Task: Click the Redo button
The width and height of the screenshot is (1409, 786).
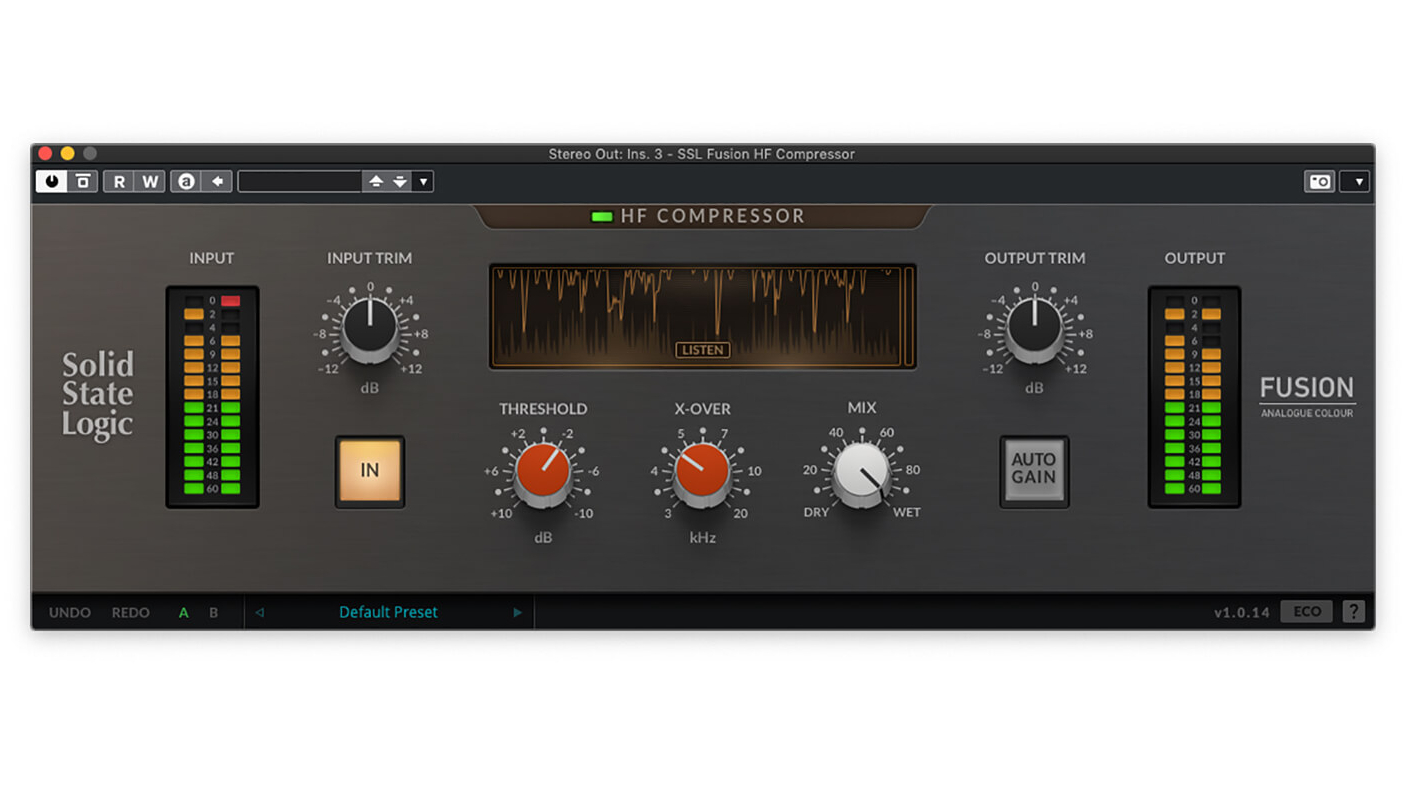Action: 130,612
